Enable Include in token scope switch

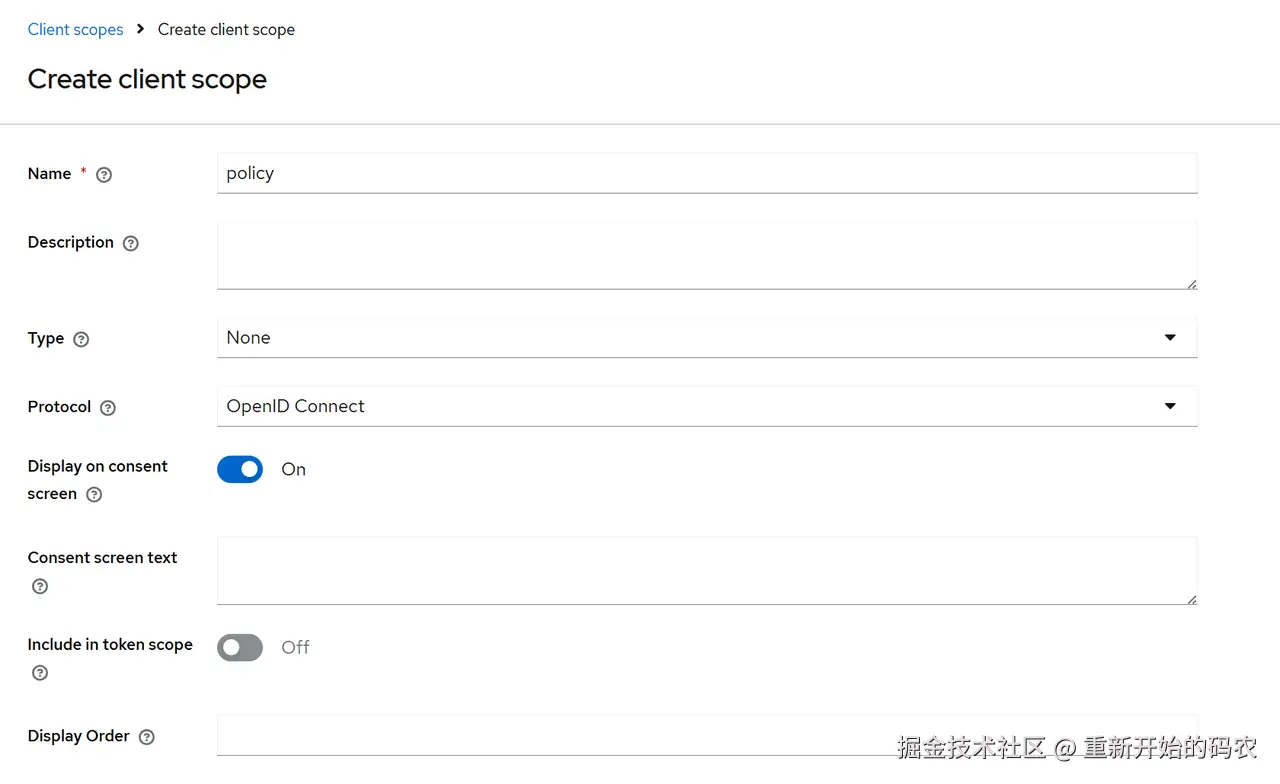240,647
